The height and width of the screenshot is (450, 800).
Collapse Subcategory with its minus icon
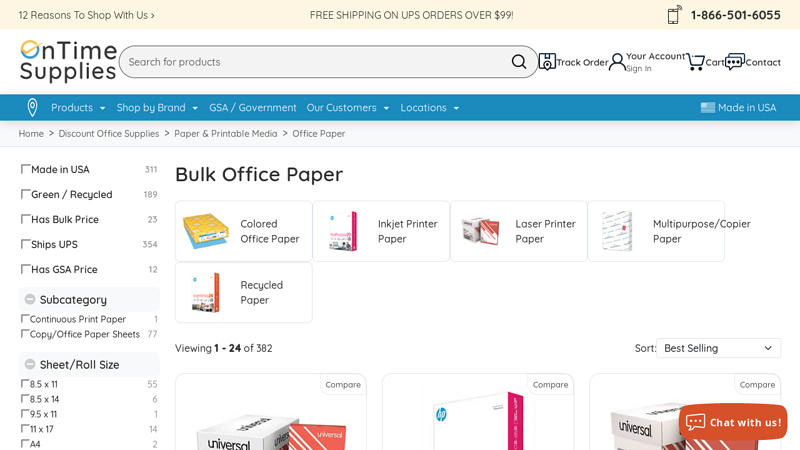click(x=30, y=299)
